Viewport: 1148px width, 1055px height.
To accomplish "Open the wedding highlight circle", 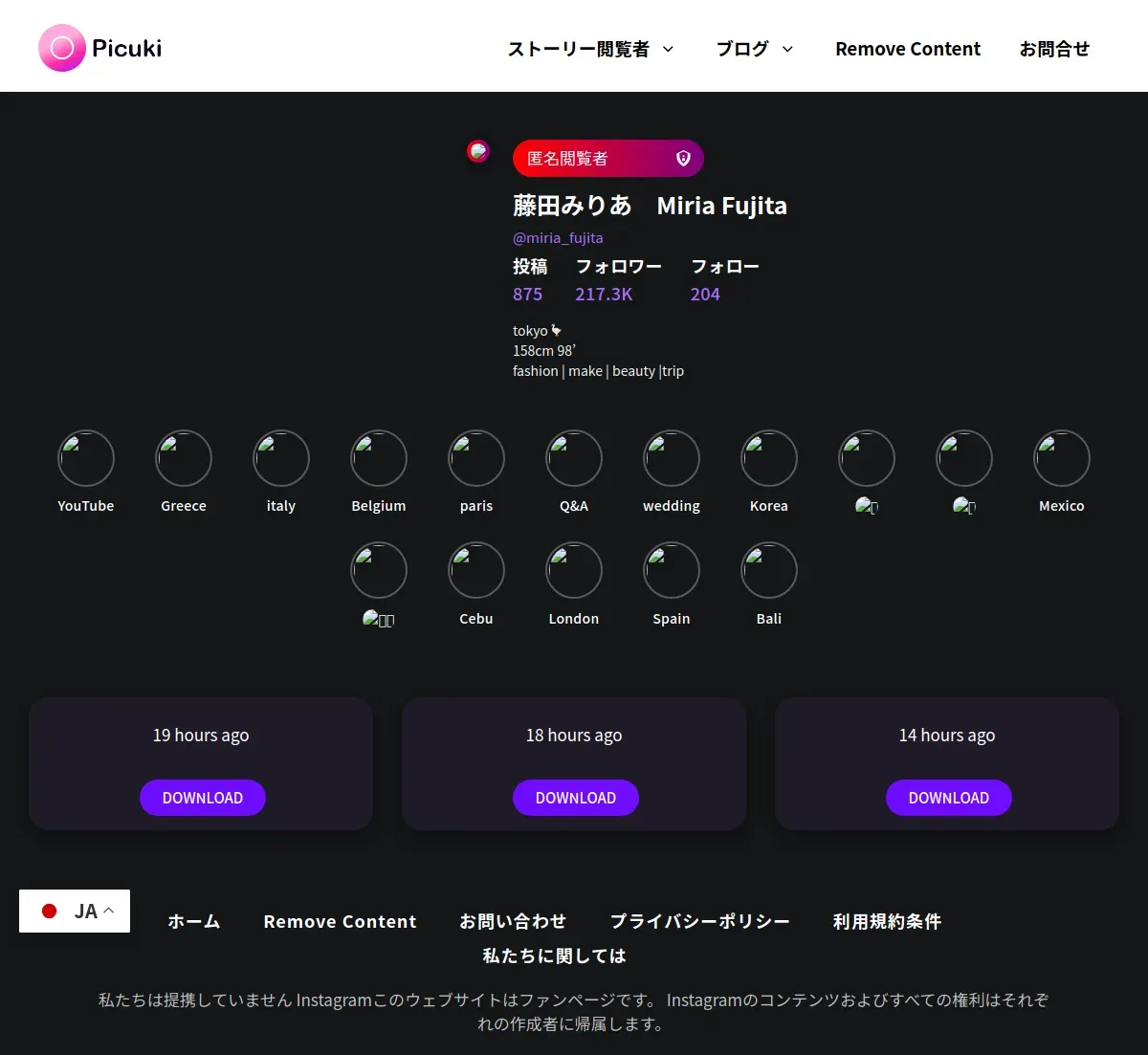I will (x=672, y=458).
